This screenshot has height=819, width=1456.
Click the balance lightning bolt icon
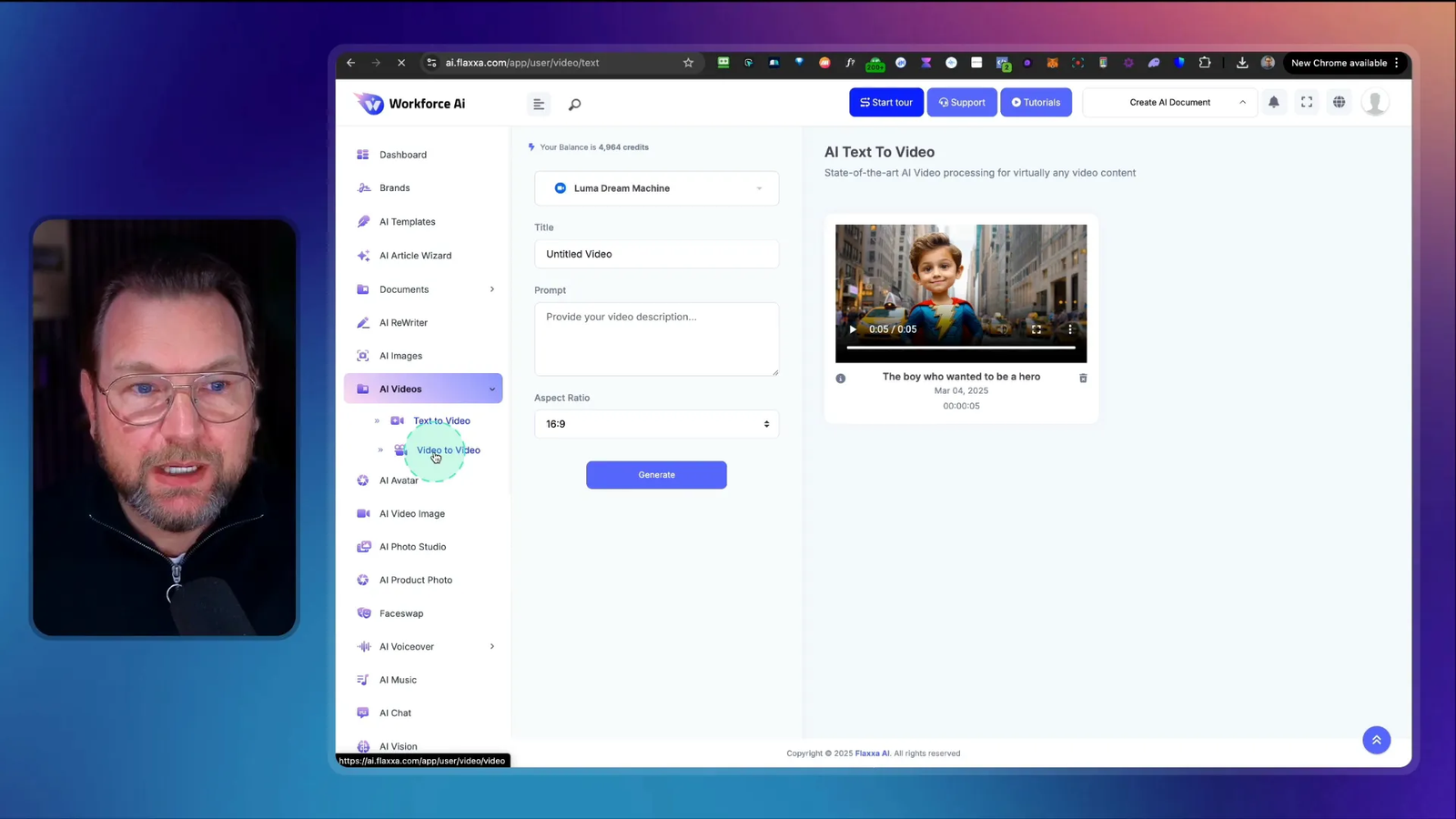point(531,147)
